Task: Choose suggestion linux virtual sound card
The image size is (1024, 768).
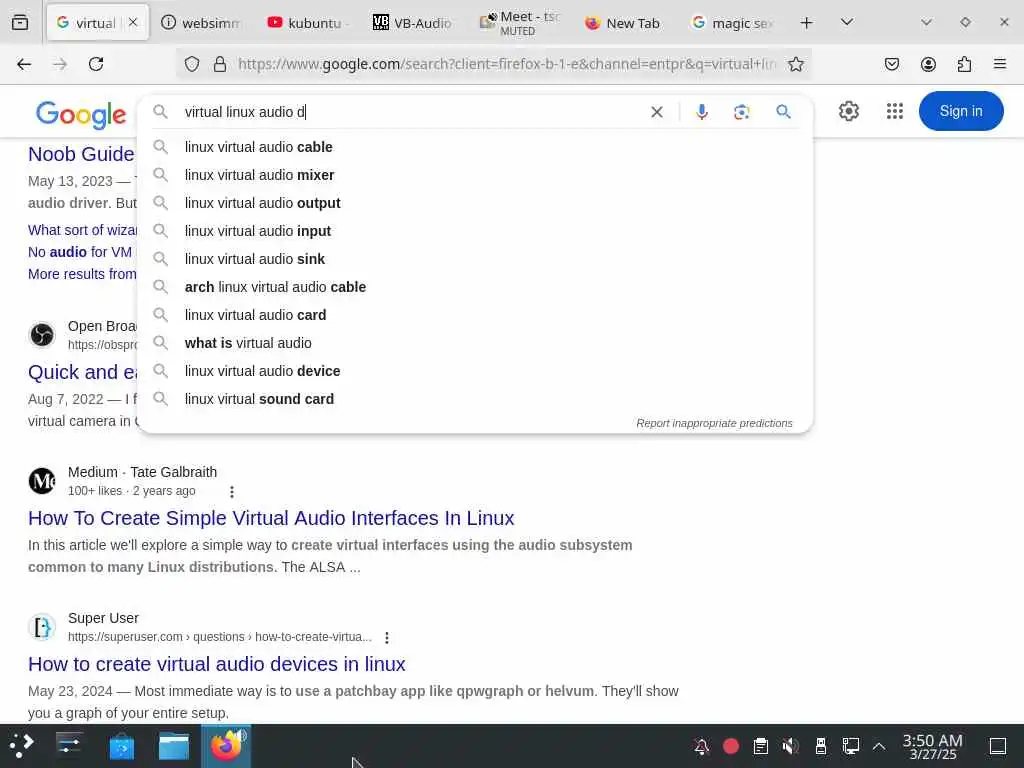Action: [x=475, y=399]
